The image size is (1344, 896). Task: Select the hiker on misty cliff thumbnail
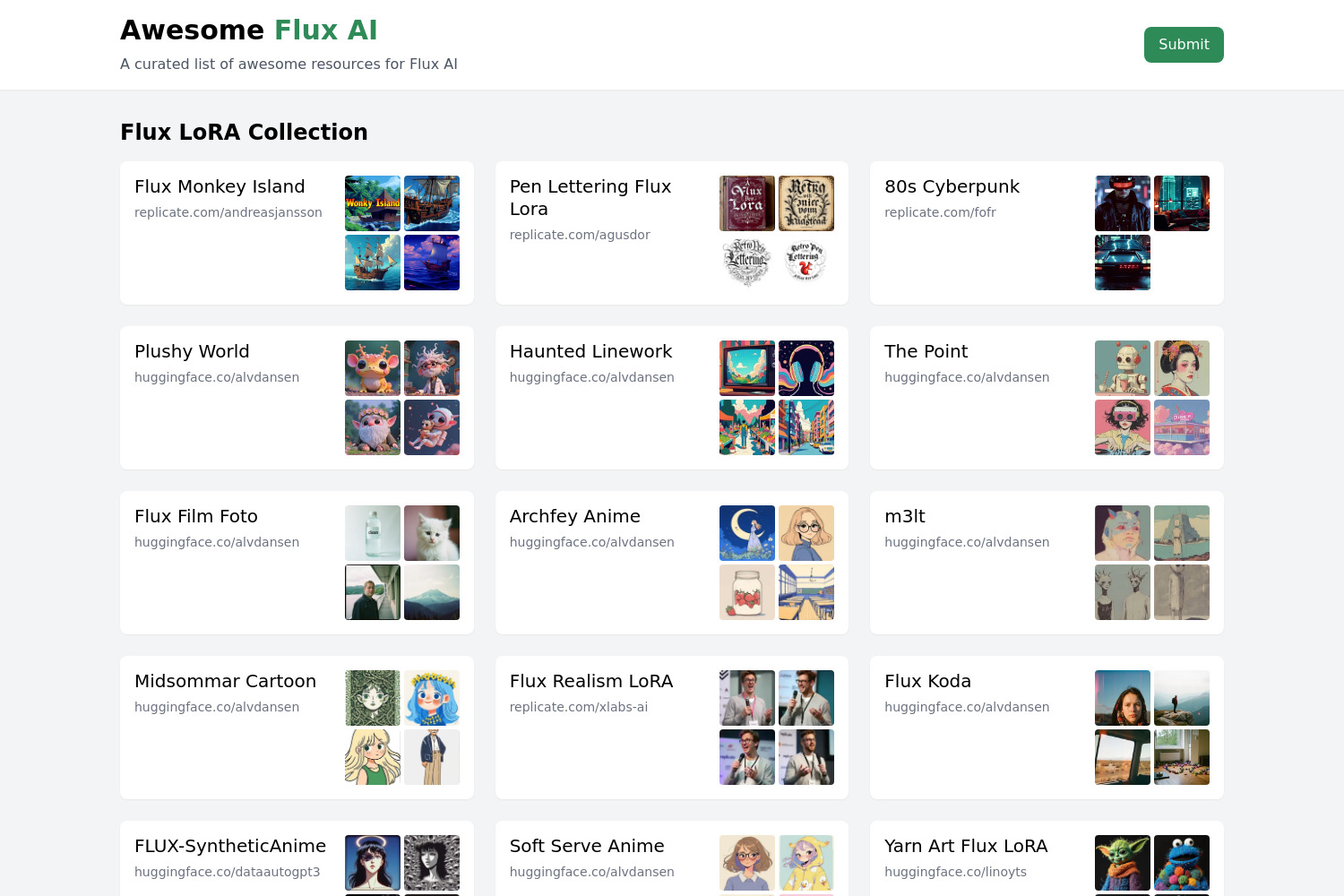pyautogui.click(x=1182, y=698)
